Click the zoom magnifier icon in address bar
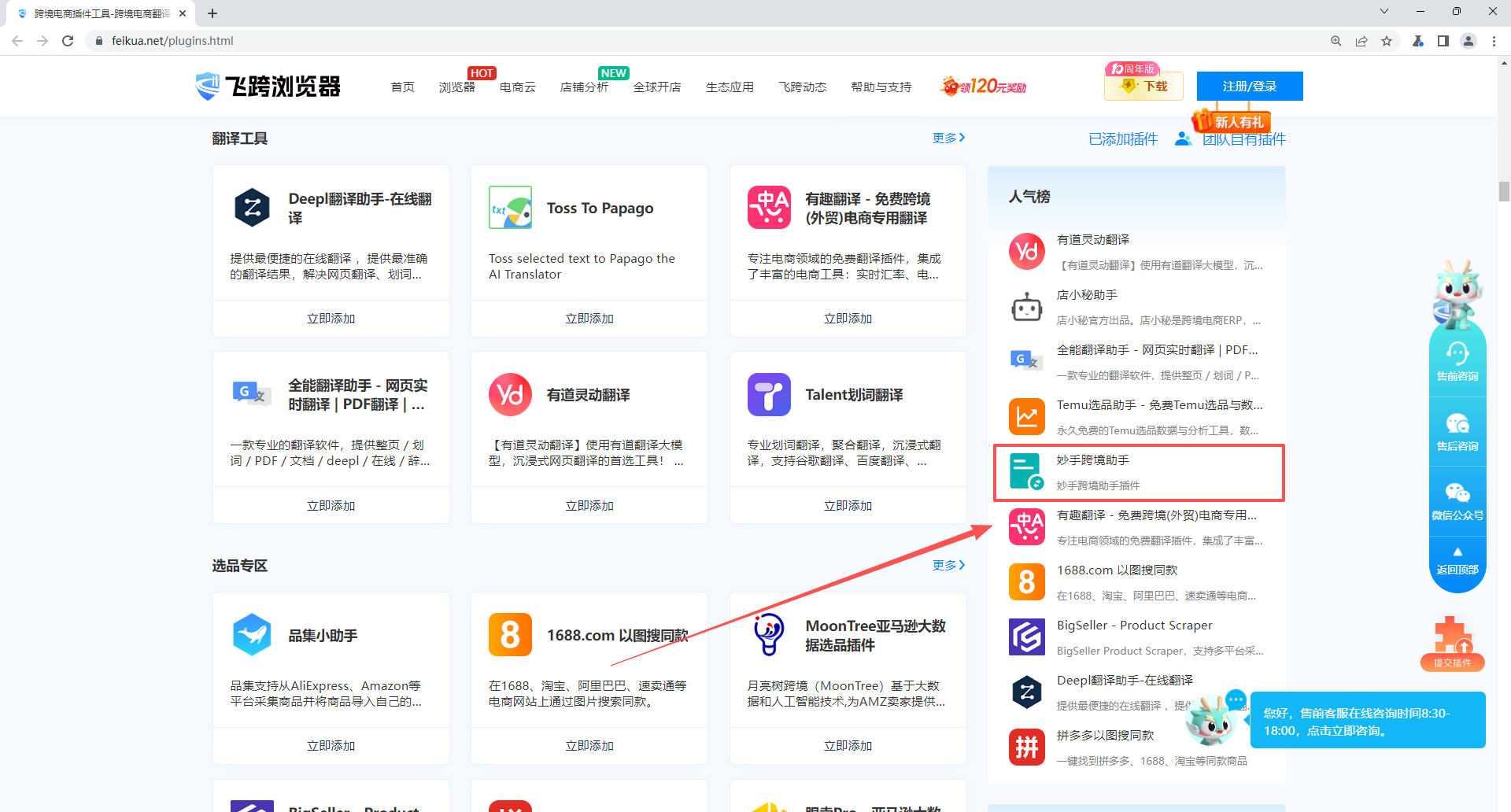The image size is (1511, 812). (x=1336, y=41)
